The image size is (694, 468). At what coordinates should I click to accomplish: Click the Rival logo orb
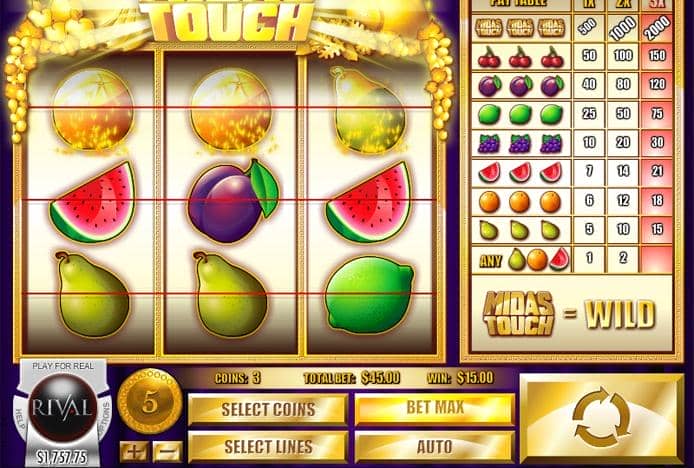click(x=62, y=407)
